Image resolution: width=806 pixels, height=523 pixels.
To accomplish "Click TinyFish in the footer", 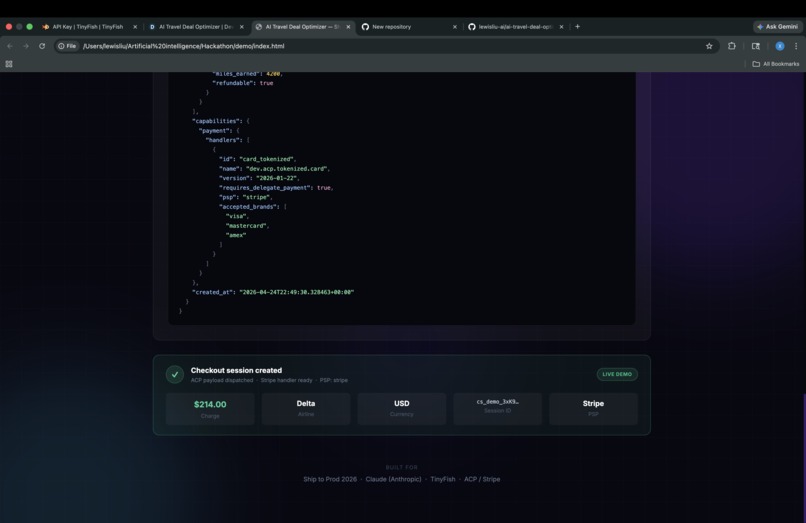I will (443, 479).
